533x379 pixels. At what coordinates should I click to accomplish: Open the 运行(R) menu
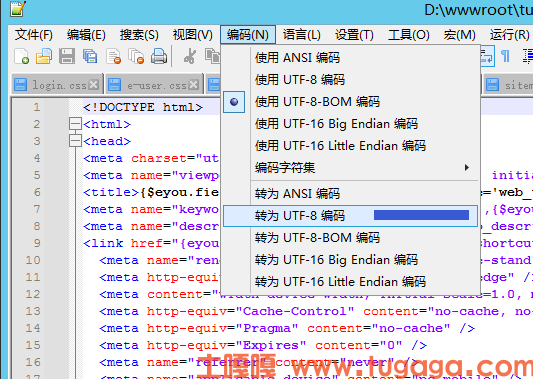[510, 35]
